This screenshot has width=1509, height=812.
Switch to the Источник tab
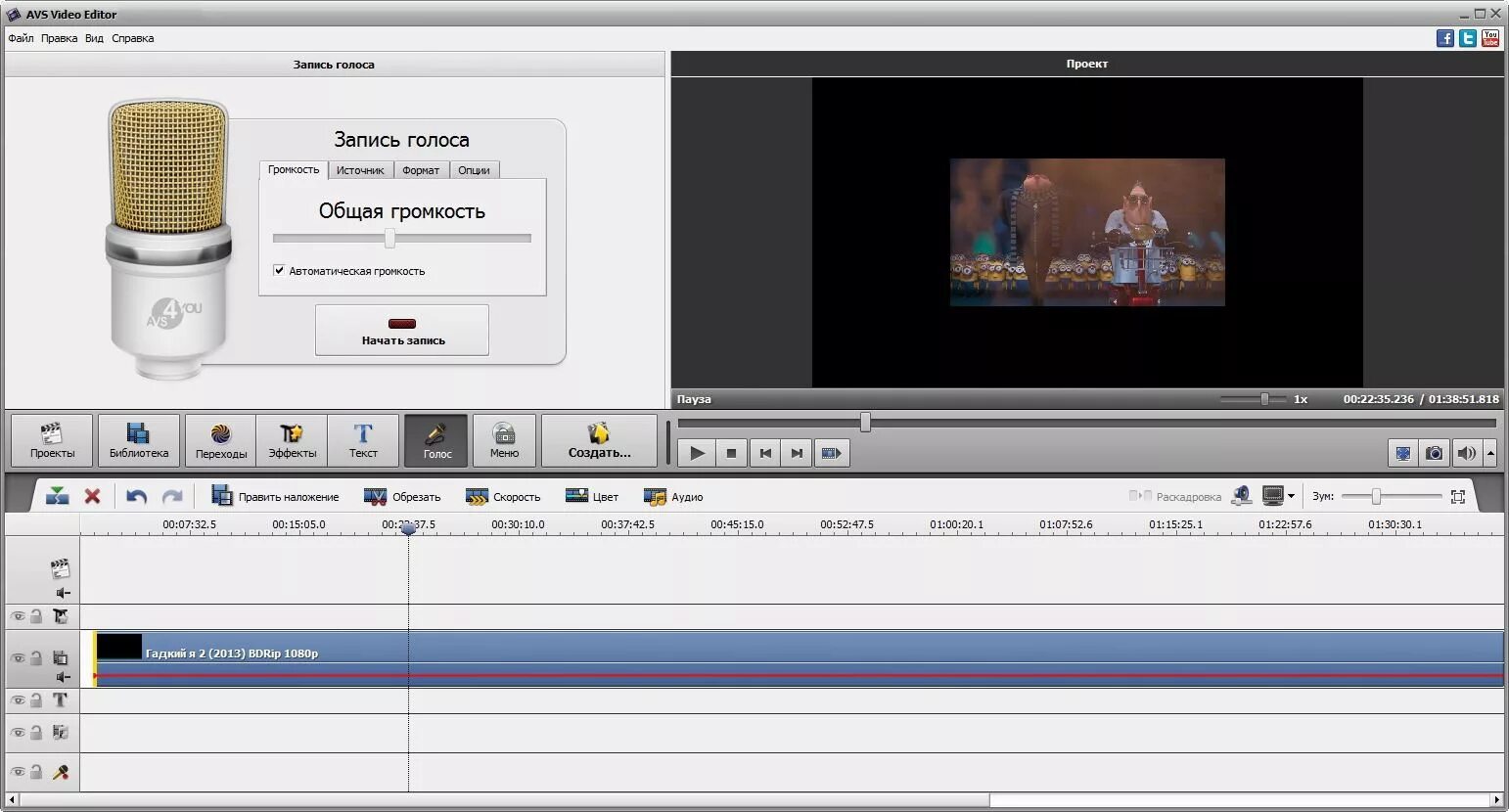pyautogui.click(x=360, y=170)
